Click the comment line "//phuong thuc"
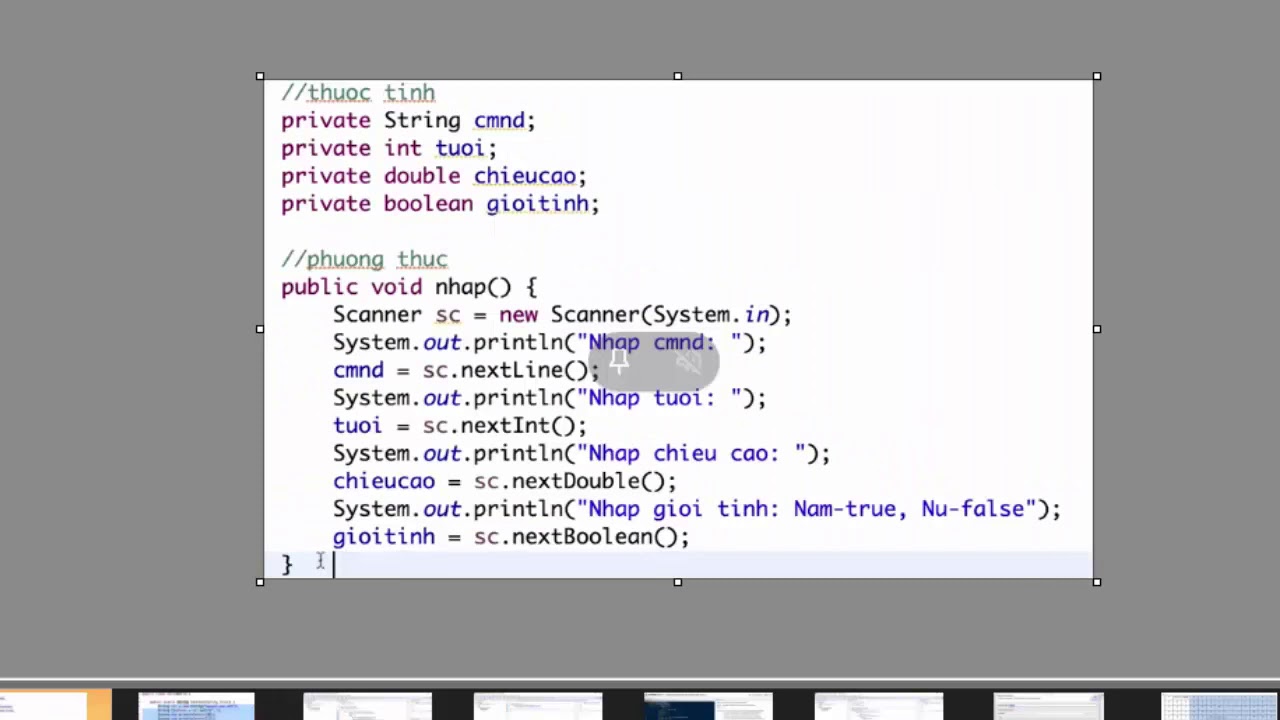Image resolution: width=1280 pixels, height=720 pixels. tap(364, 260)
